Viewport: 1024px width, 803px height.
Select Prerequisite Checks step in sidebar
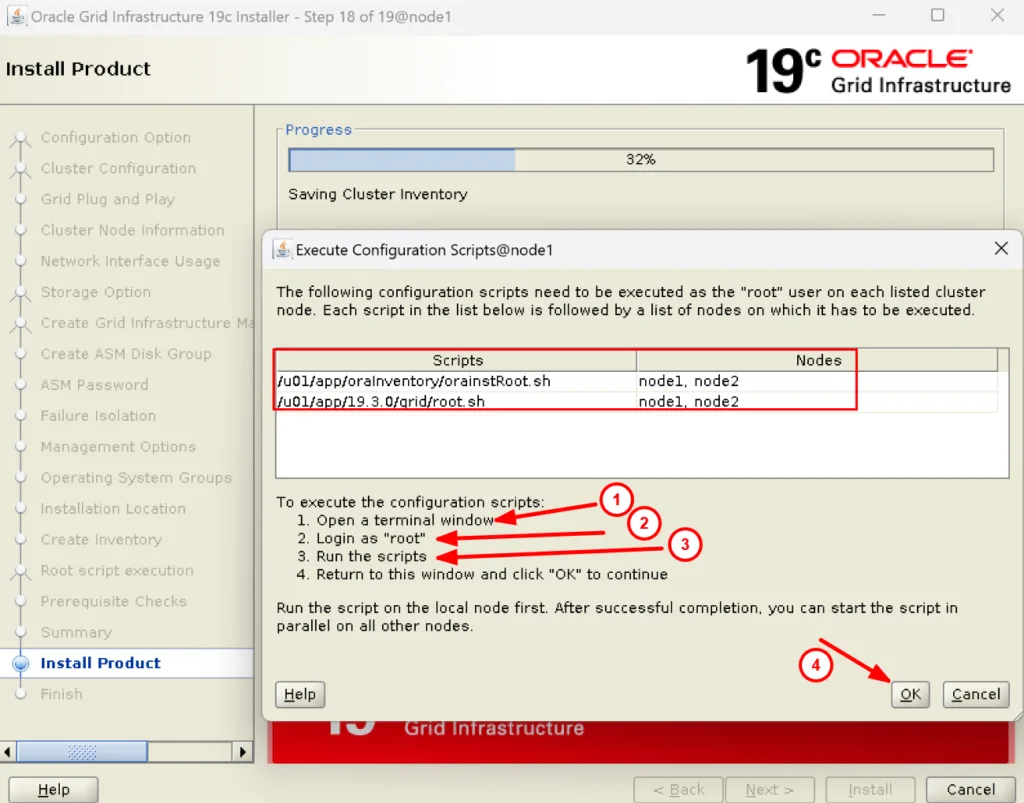click(113, 602)
